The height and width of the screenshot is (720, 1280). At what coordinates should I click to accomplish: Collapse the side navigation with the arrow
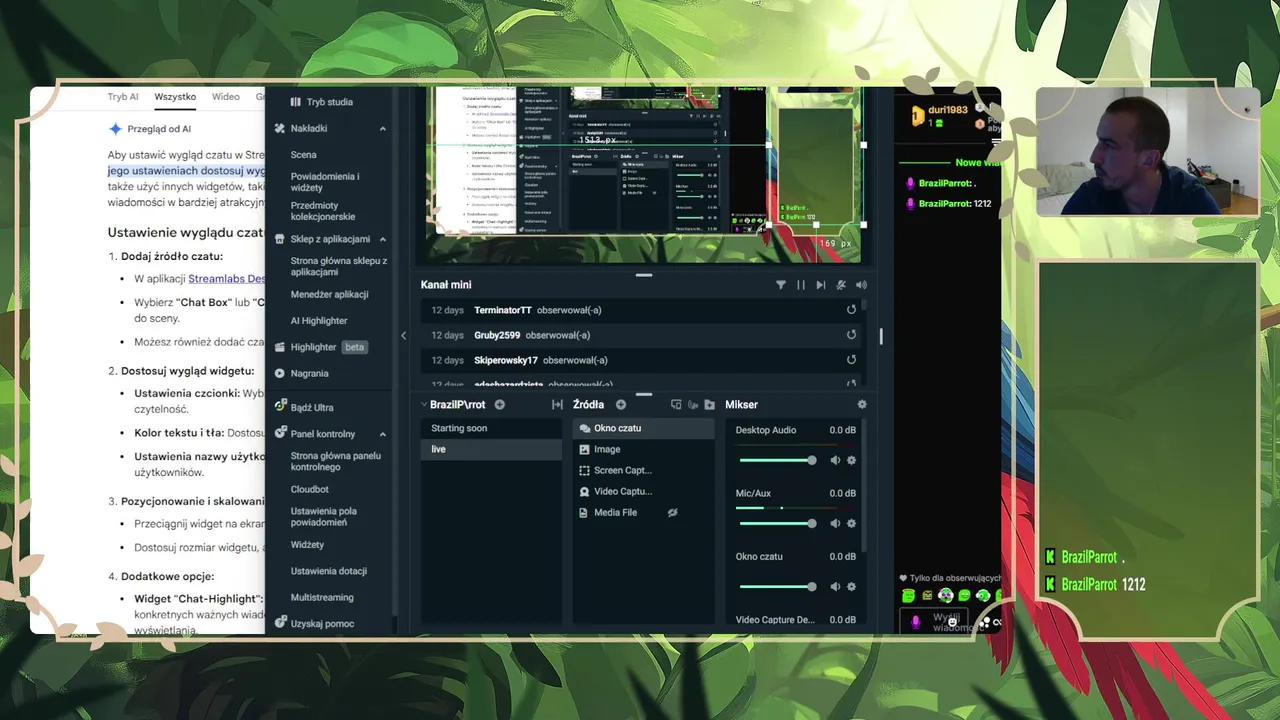(403, 336)
